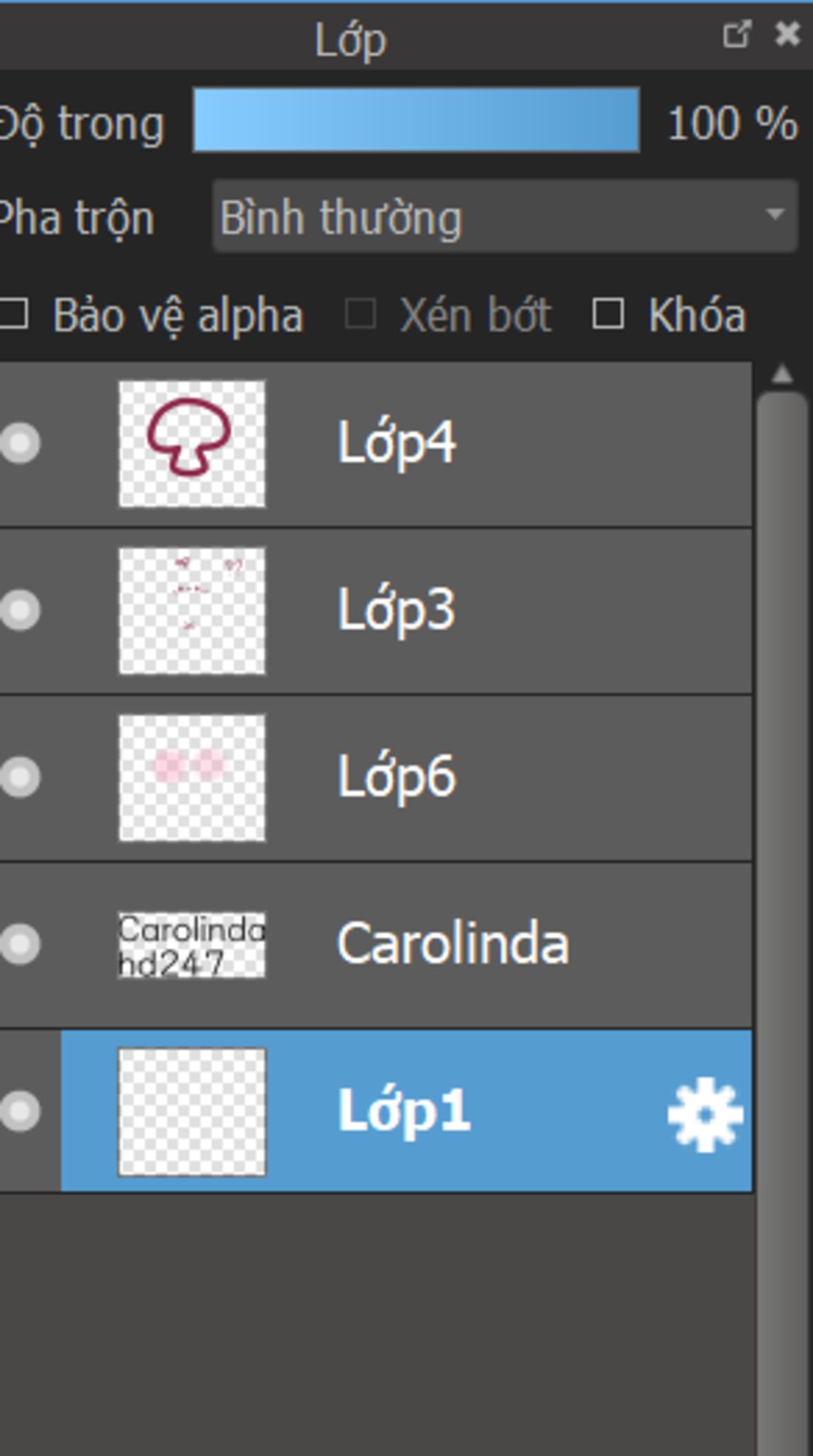Toggle Carolinda text layer visibility

(21, 944)
